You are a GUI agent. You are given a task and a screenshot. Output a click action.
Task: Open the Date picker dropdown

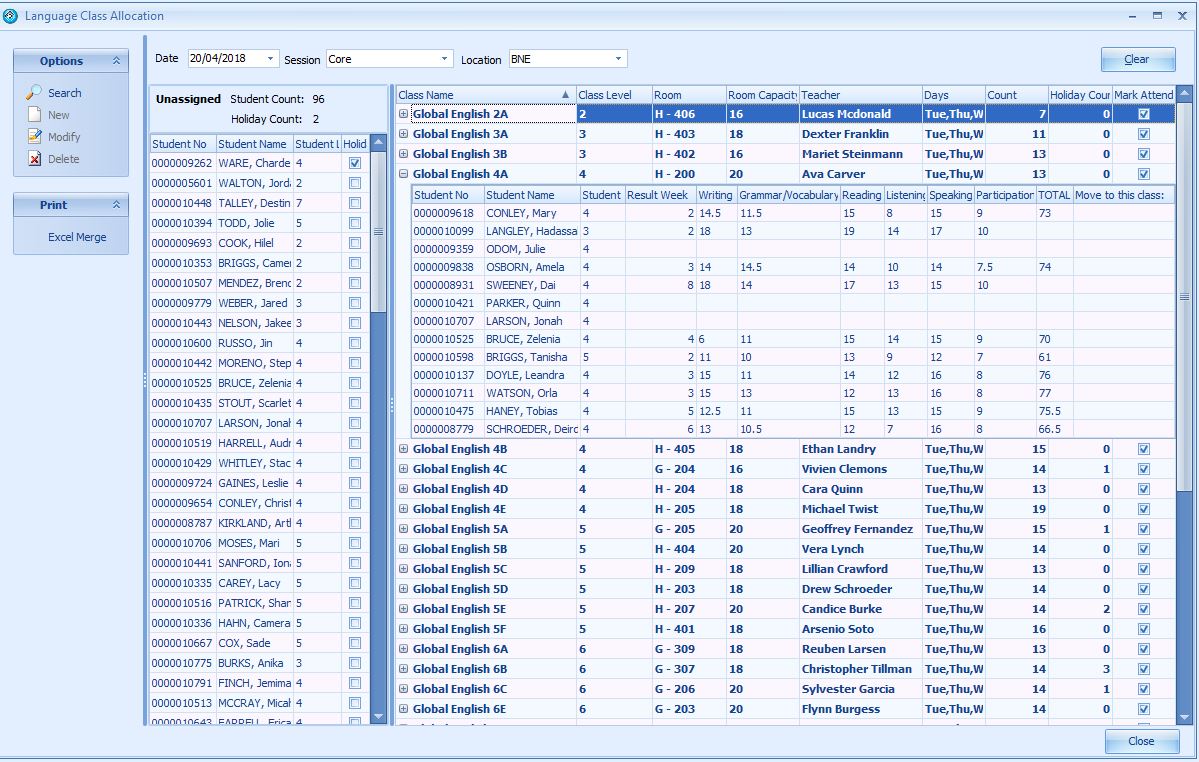271,59
